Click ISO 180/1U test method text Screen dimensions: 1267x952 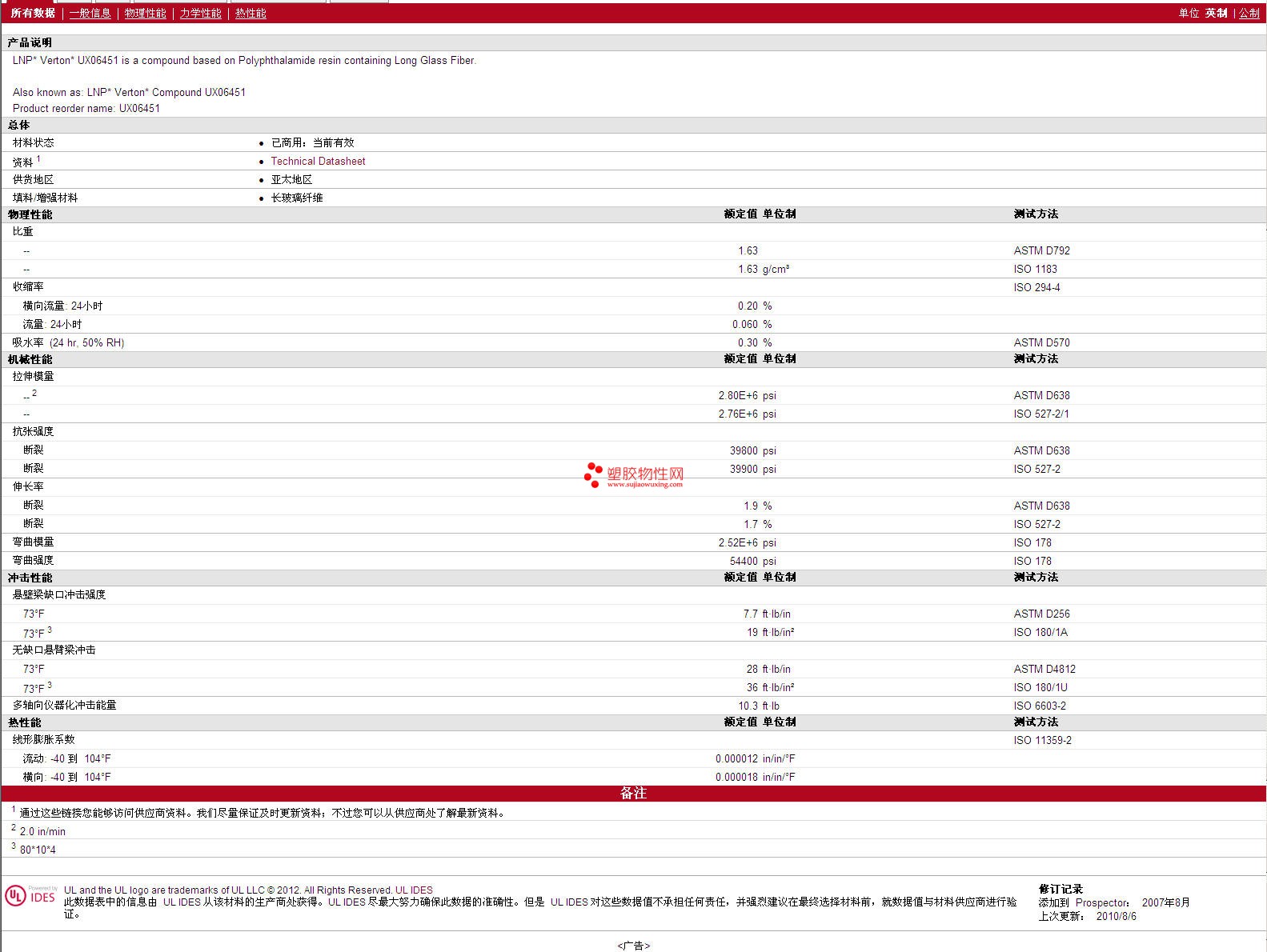point(1040,688)
